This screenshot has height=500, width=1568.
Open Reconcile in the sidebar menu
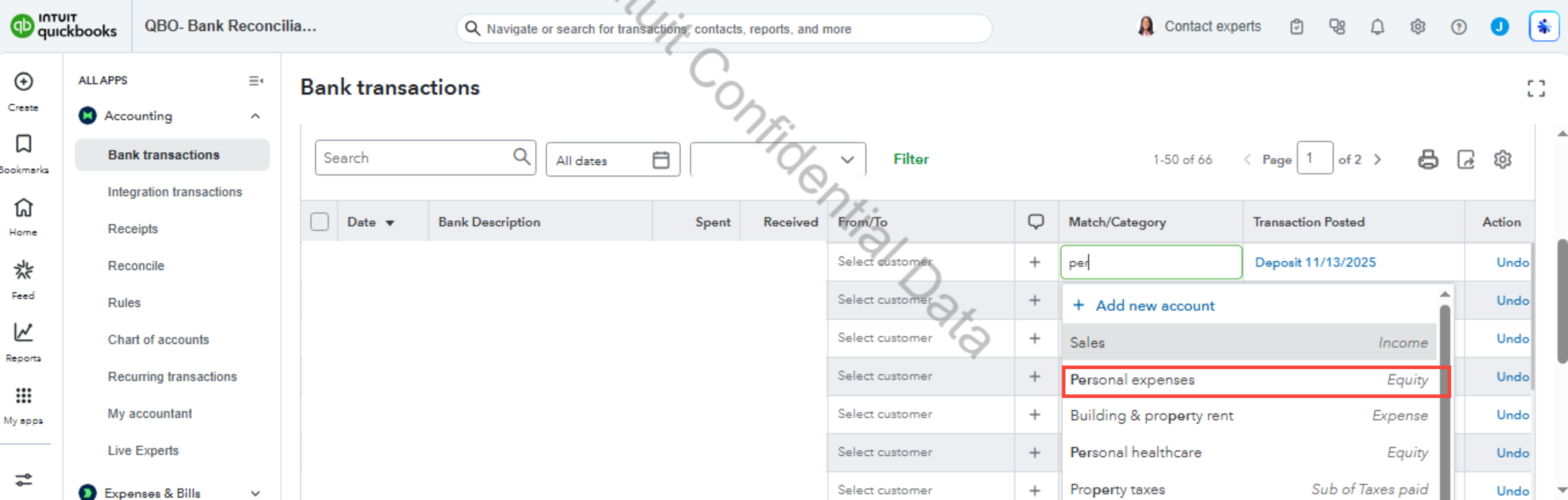click(136, 265)
